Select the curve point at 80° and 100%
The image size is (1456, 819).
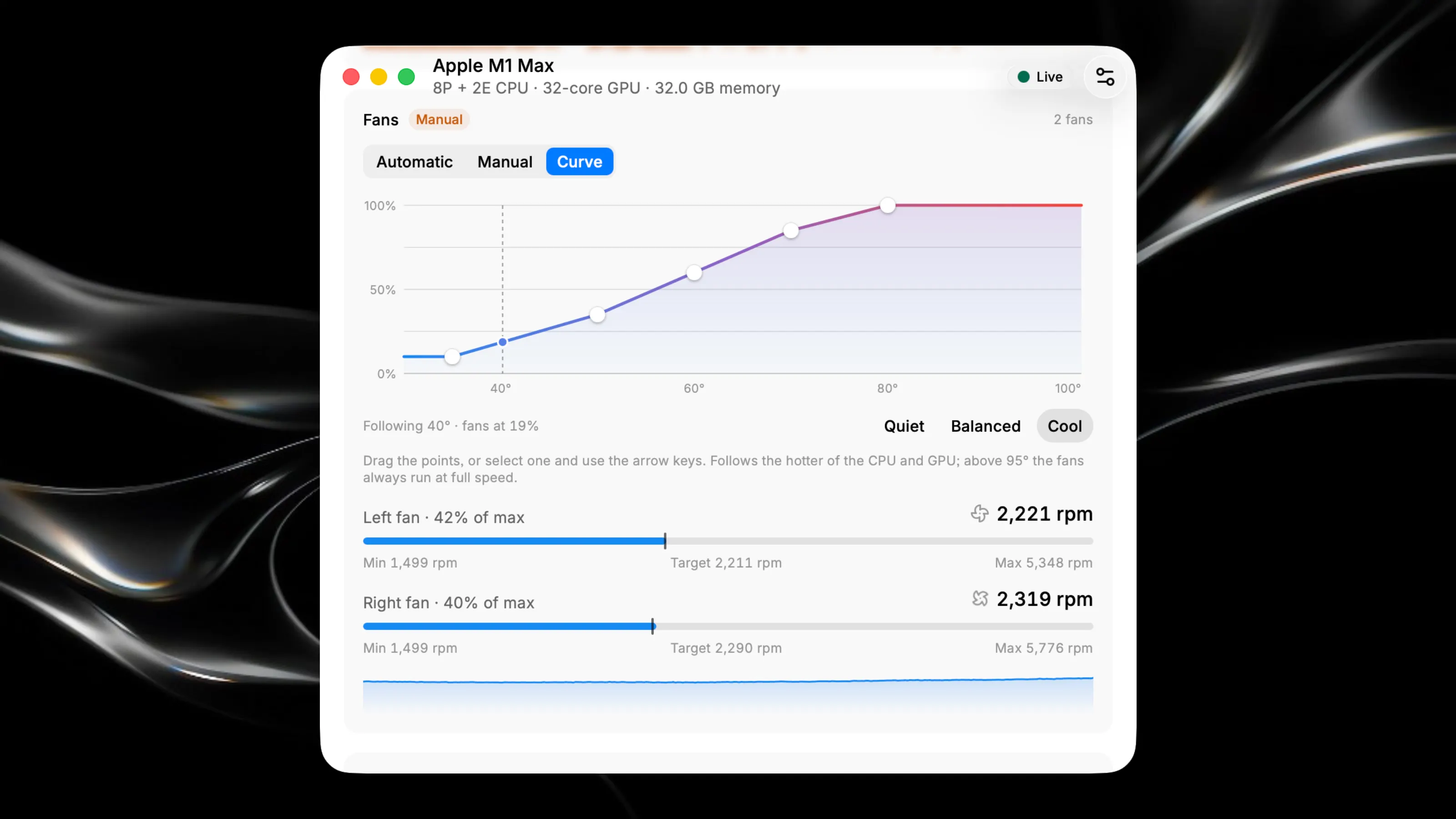tap(888, 205)
